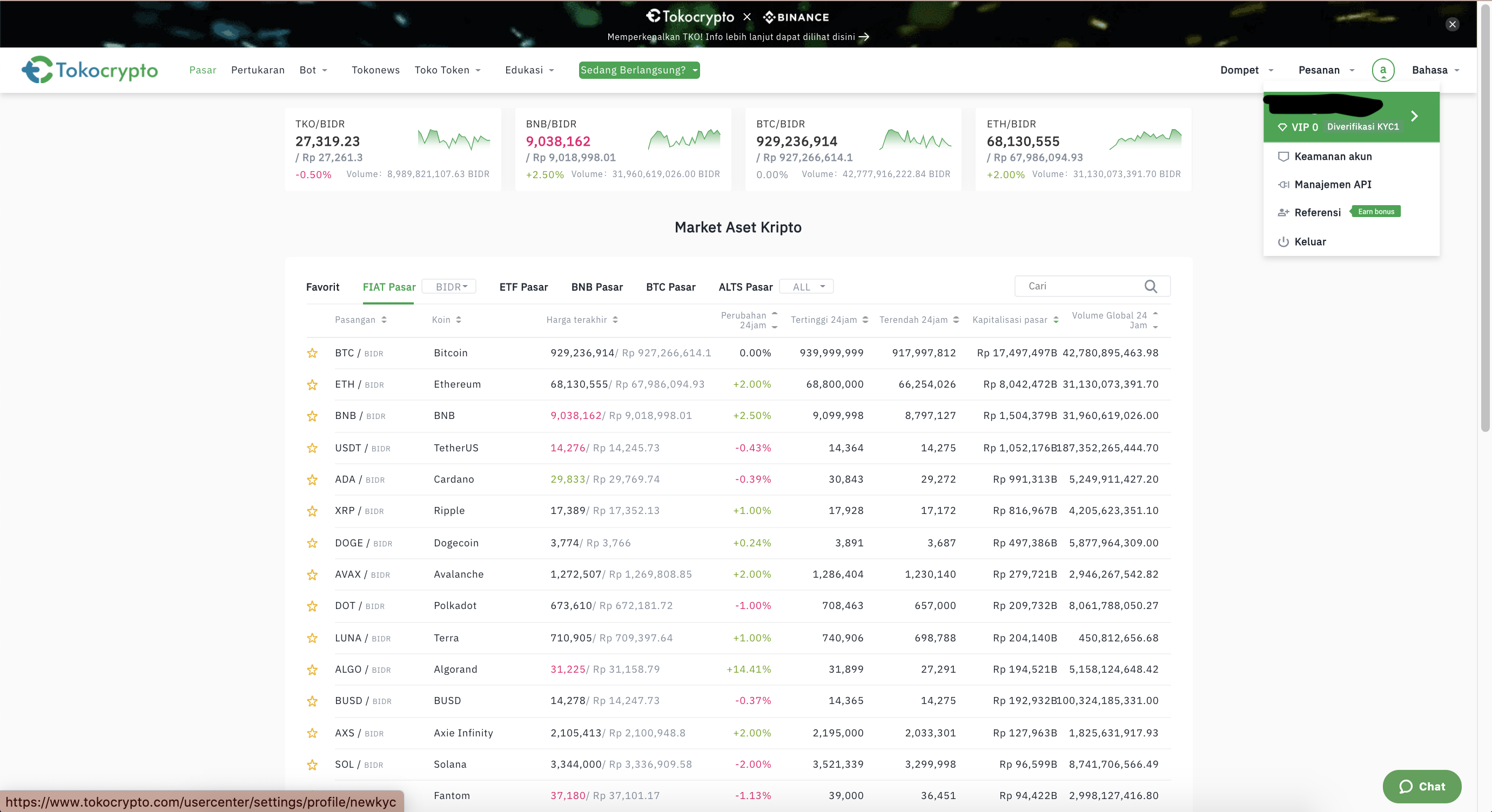Screen dimensions: 1492x812
Task: Star the LUNA / BIDR pair
Action: coord(312,638)
